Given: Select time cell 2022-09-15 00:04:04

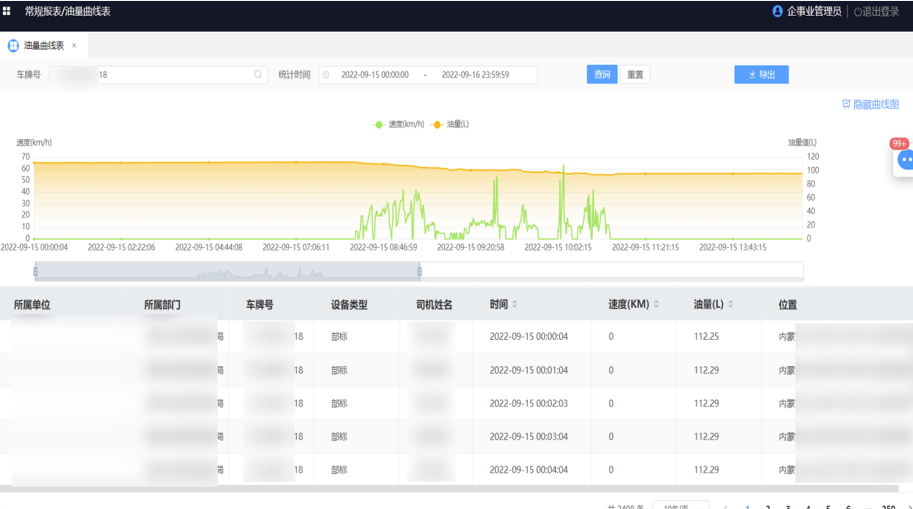Looking at the screenshot, I should click(529, 469).
